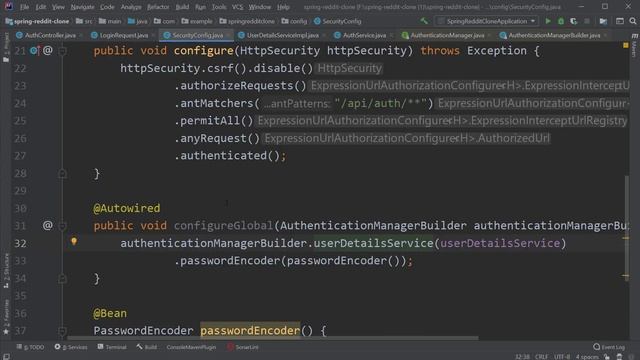
Task: Collapse passwordEncoder method fold marker line 37
Action: point(62,331)
